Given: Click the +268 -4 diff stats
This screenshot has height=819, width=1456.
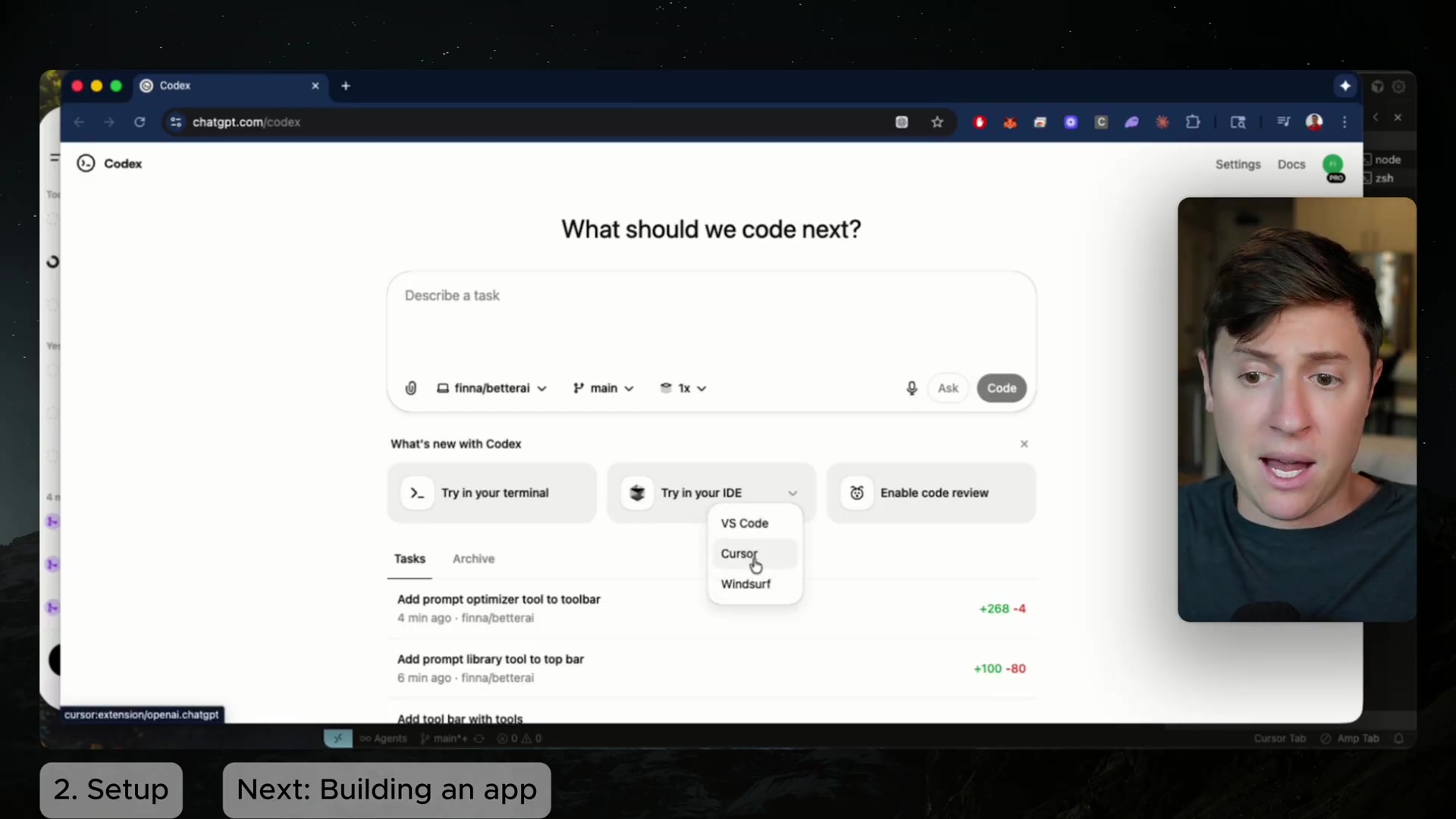Looking at the screenshot, I should (1002, 609).
